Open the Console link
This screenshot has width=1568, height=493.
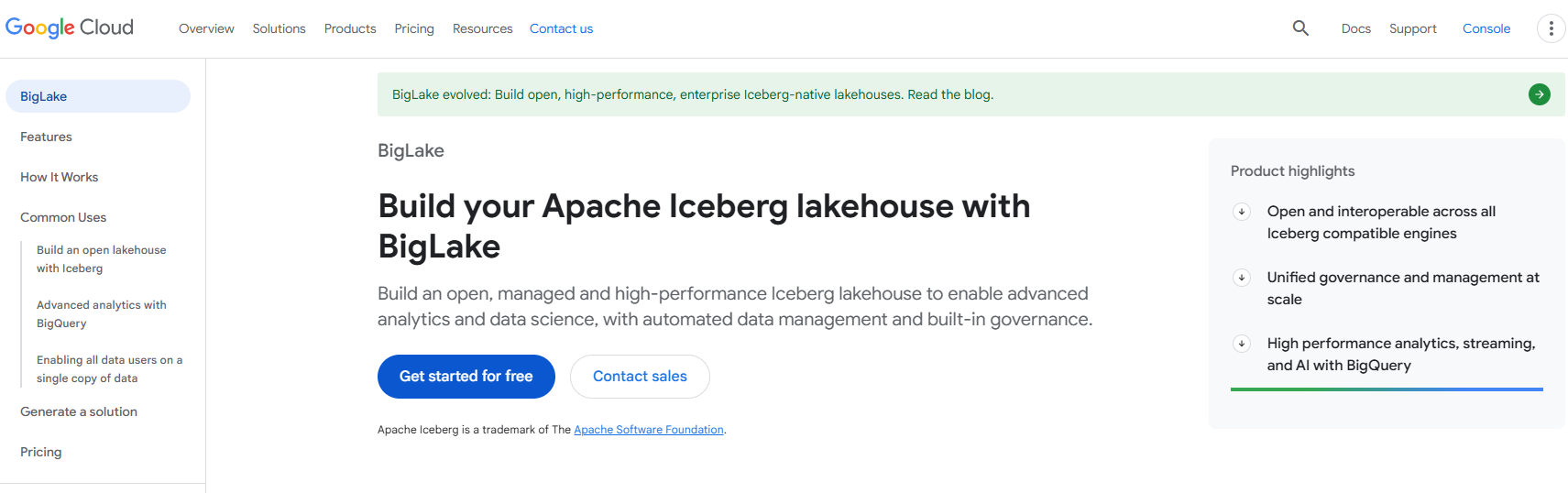click(1486, 28)
